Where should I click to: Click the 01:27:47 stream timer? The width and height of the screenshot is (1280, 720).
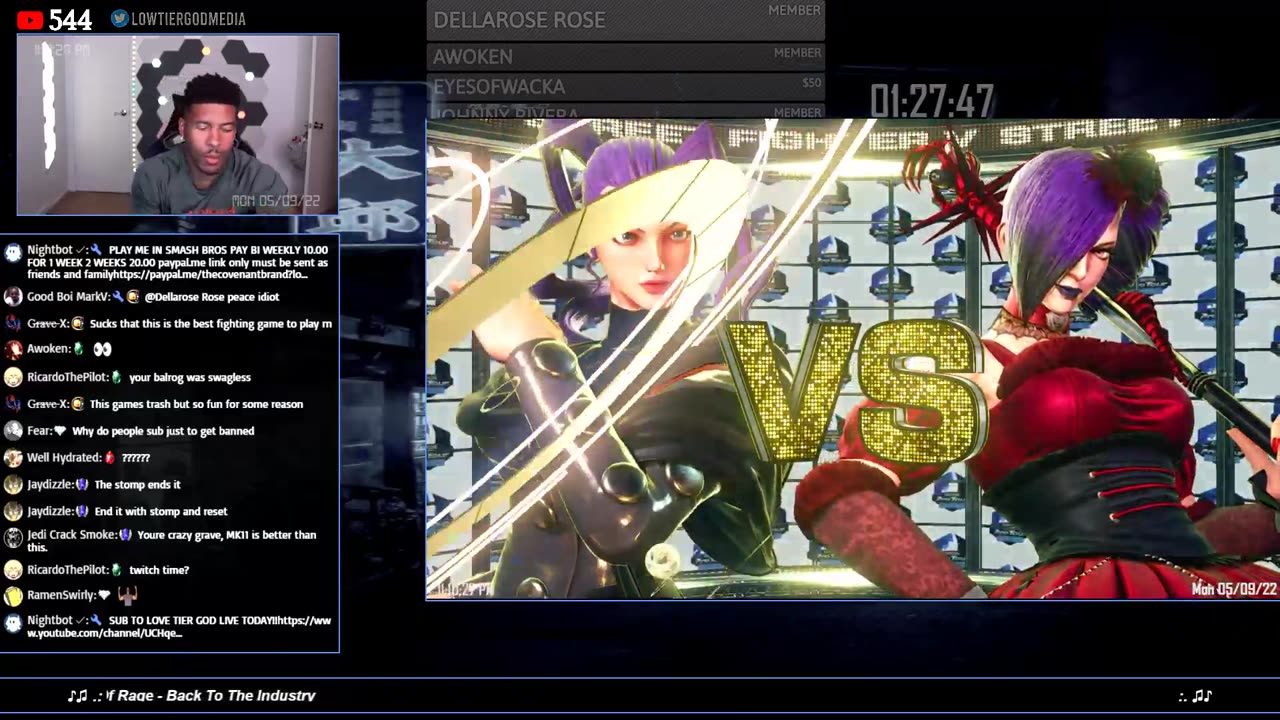[x=931, y=101]
